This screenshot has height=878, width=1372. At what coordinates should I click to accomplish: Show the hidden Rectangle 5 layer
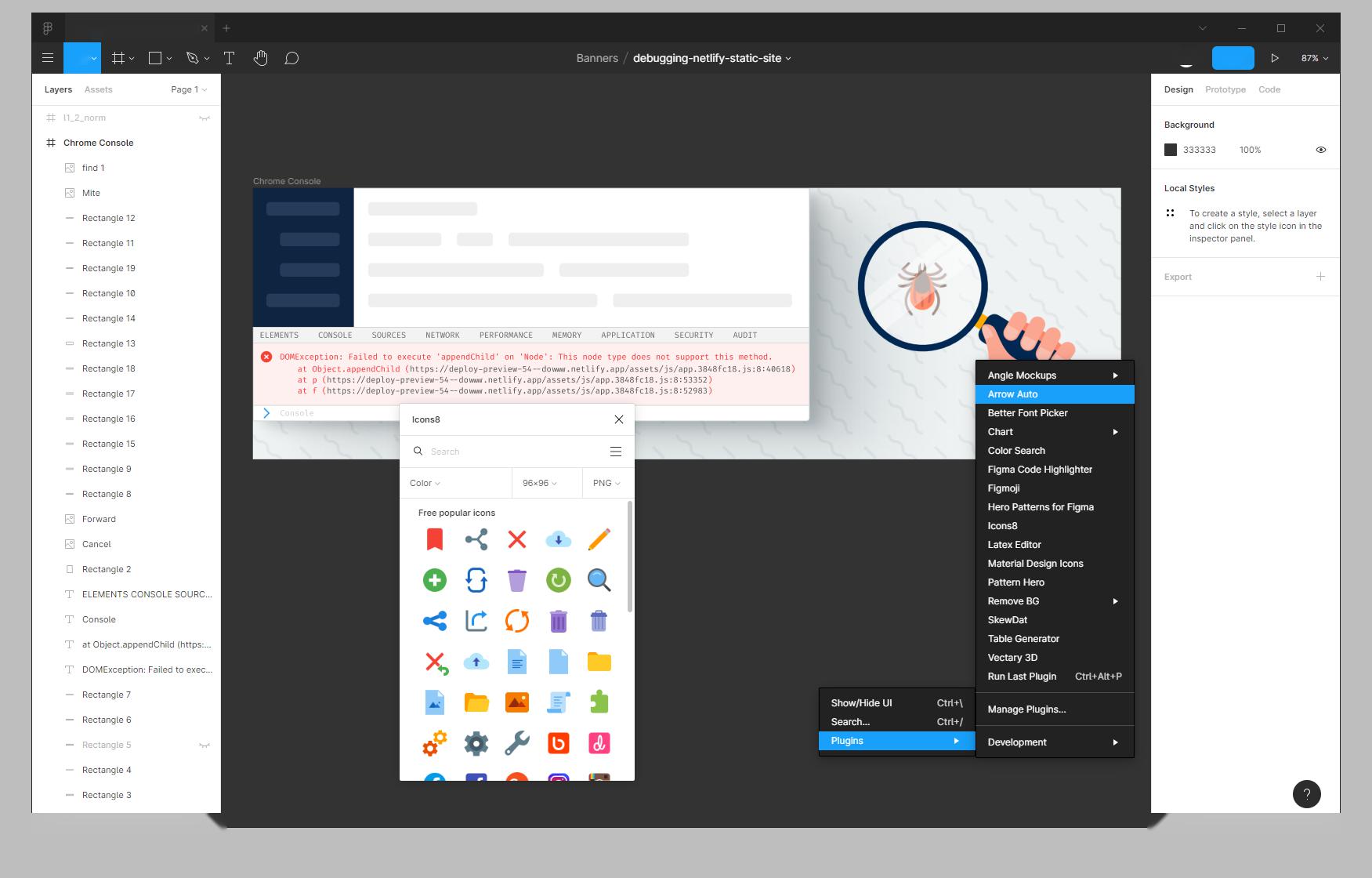pyautogui.click(x=205, y=746)
